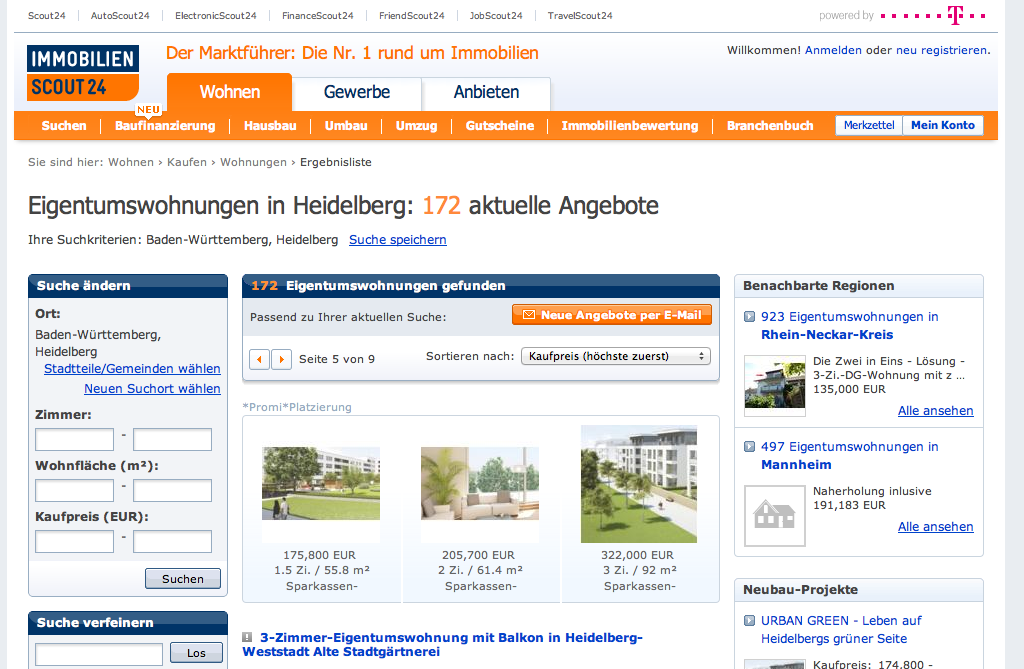Open Gutscheine menu item
Viewport: 1024px width, 669px height.
tap(500, 125)
